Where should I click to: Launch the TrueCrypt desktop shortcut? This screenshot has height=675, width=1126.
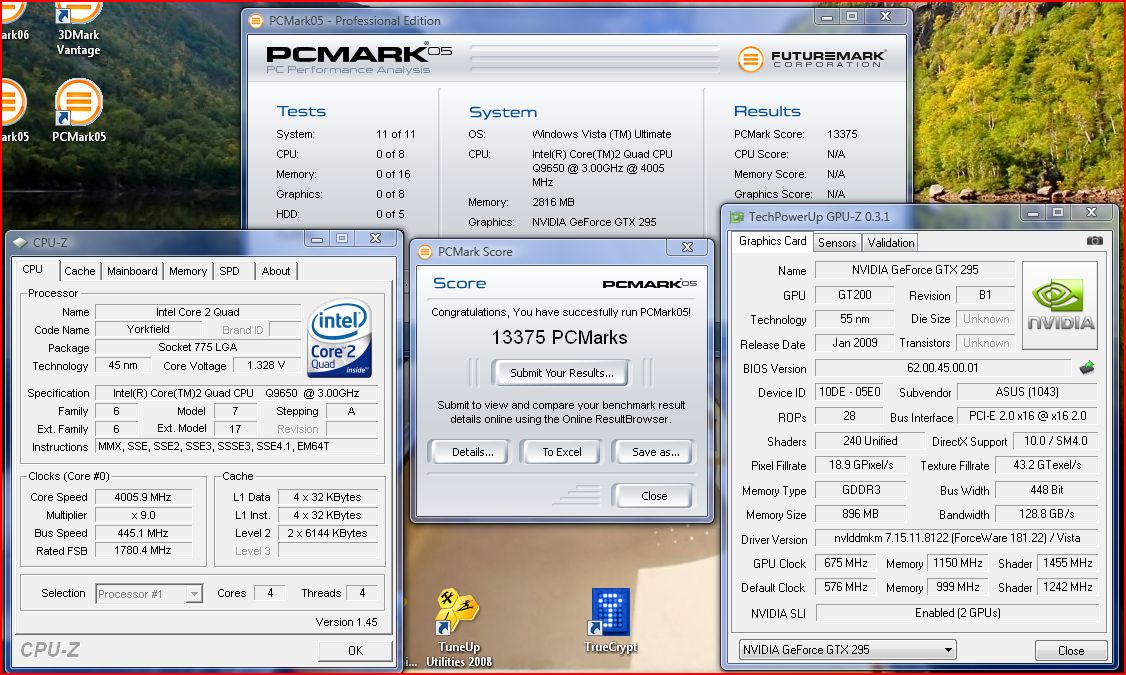point(610,621)
